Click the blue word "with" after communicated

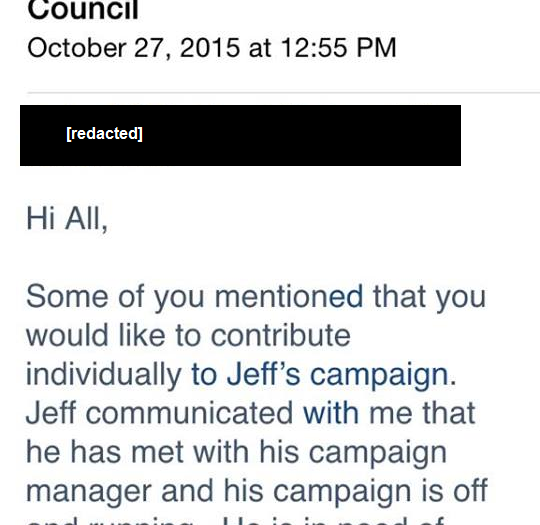point(331,413)
